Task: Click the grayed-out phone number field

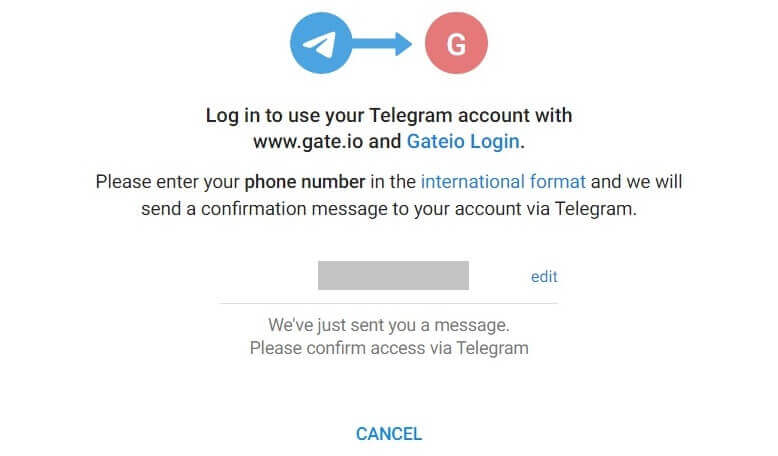Action: 393,275
